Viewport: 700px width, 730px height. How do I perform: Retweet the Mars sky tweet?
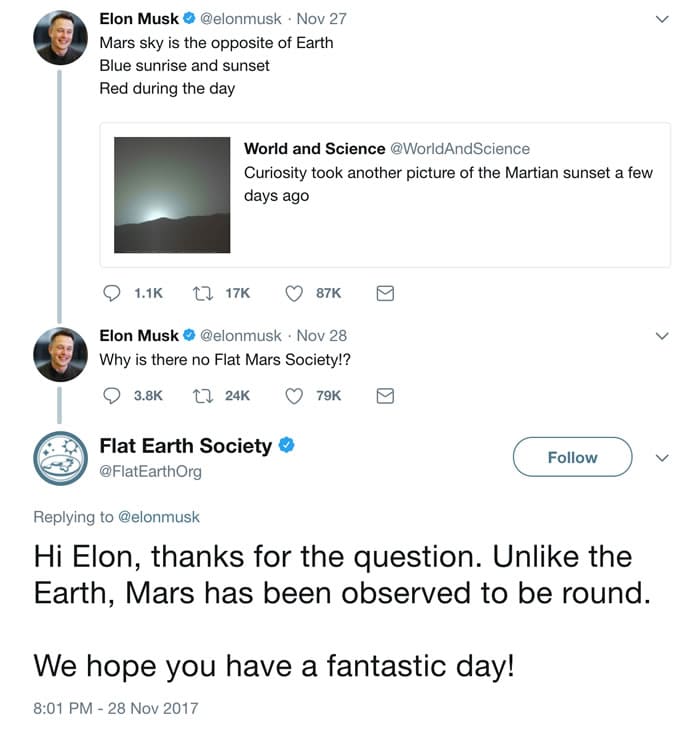click(201, 293)
